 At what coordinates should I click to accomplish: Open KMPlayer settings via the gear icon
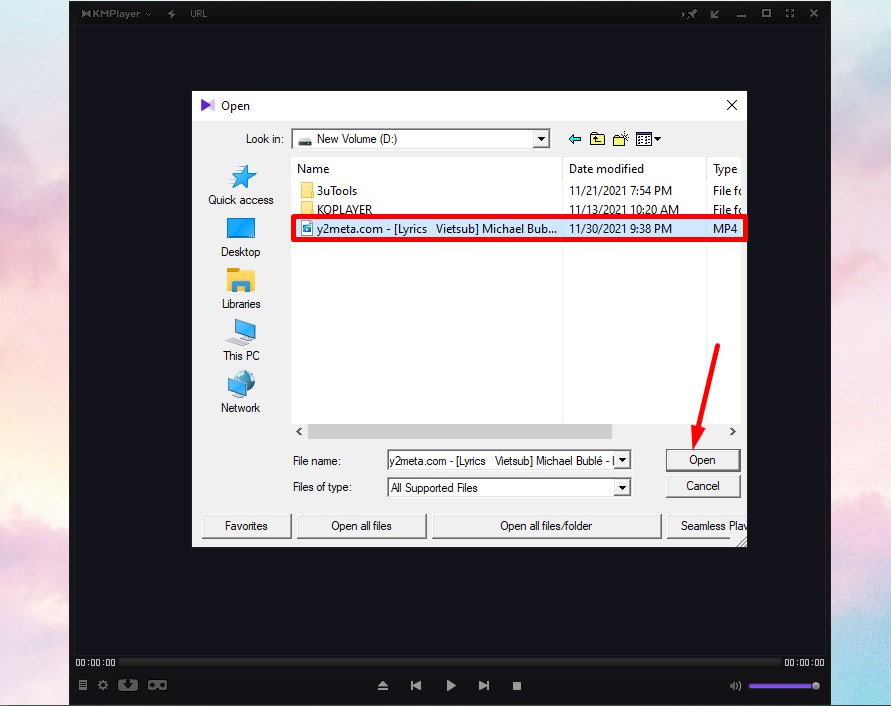[103, 686]
